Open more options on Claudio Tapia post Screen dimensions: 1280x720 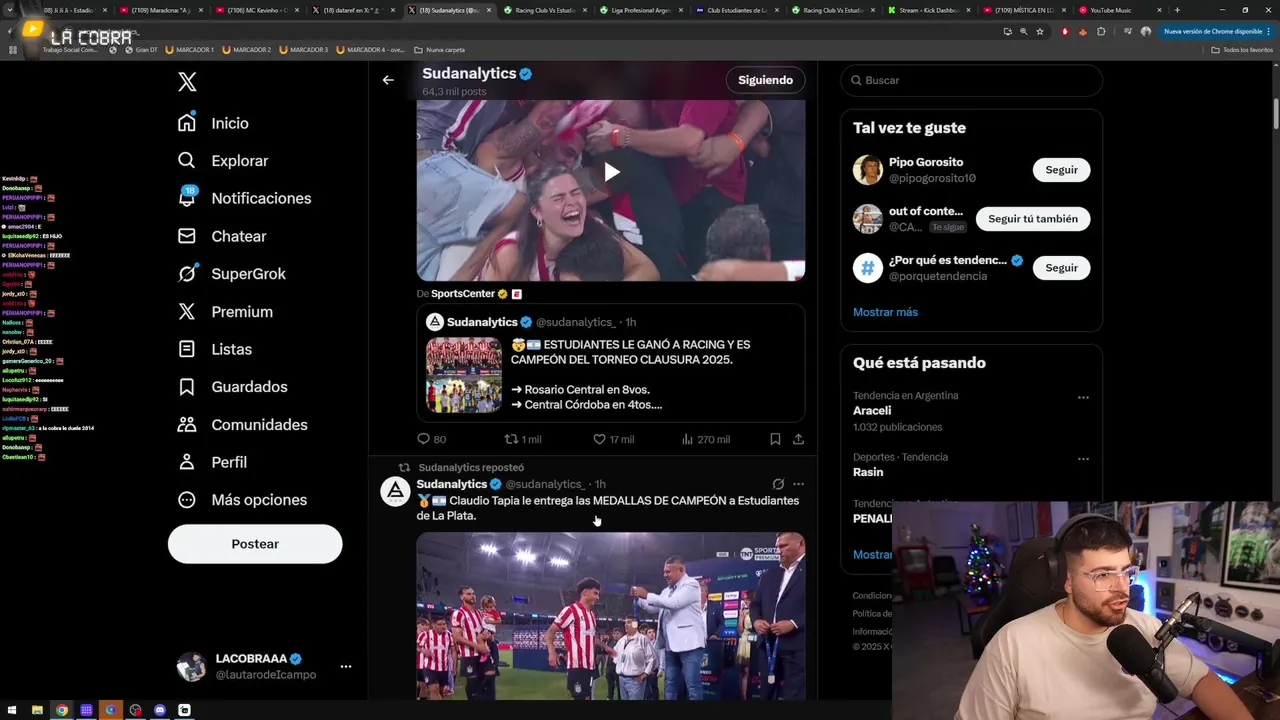[798, 484]
